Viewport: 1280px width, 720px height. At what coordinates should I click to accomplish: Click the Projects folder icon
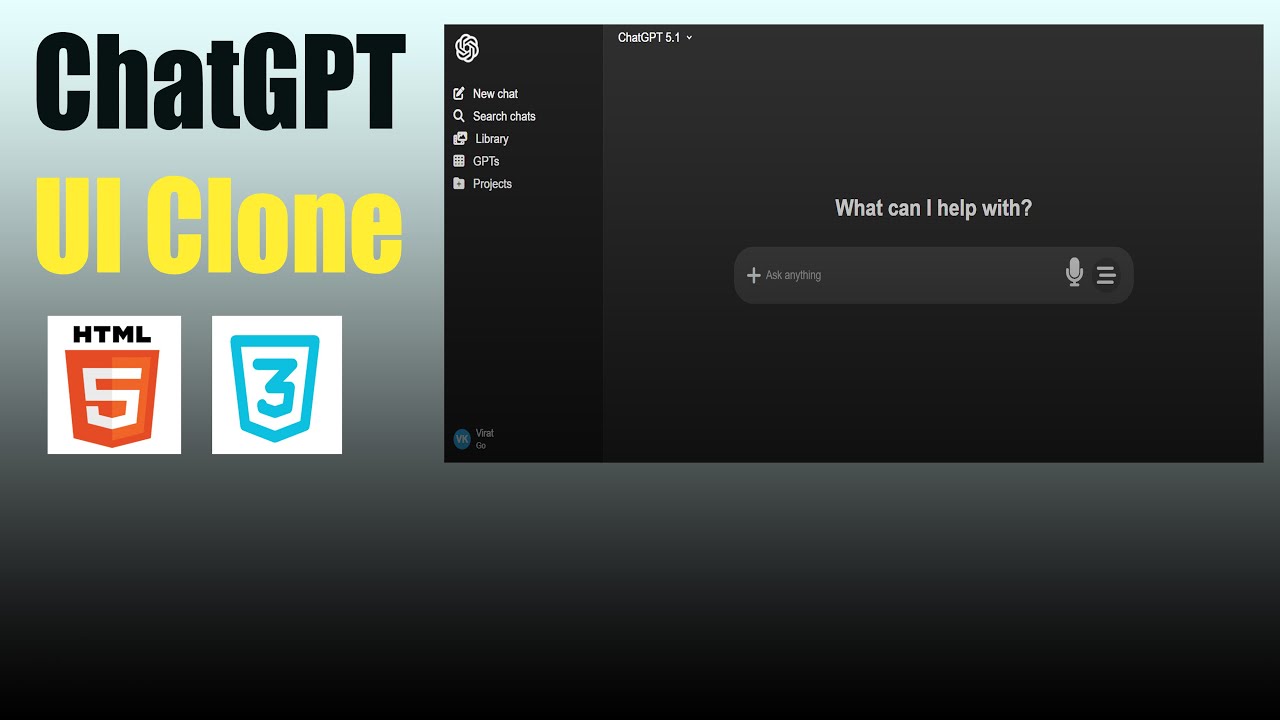459,184
